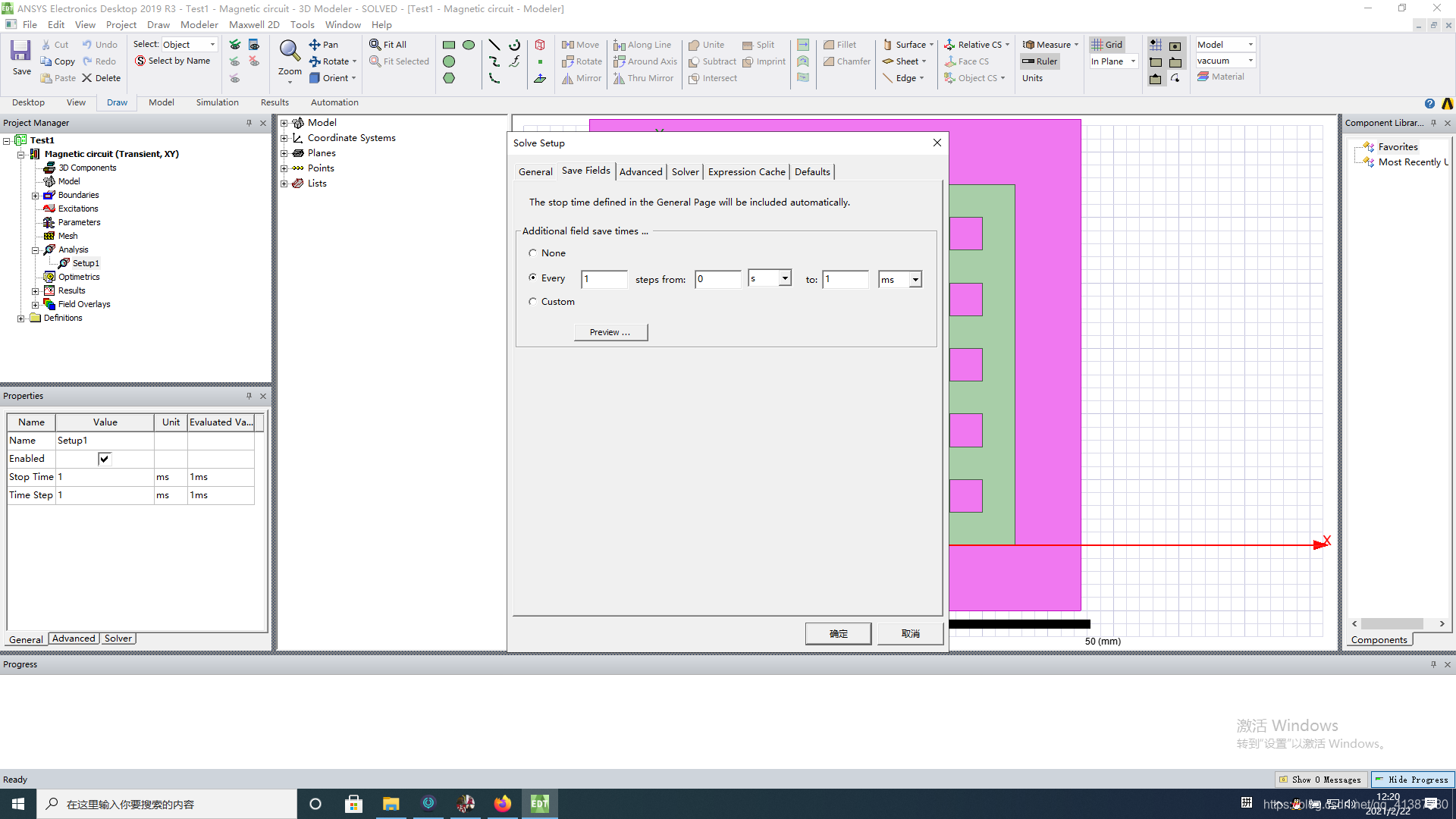
Task: Open the Material assignment icon
Action: 1221,77
